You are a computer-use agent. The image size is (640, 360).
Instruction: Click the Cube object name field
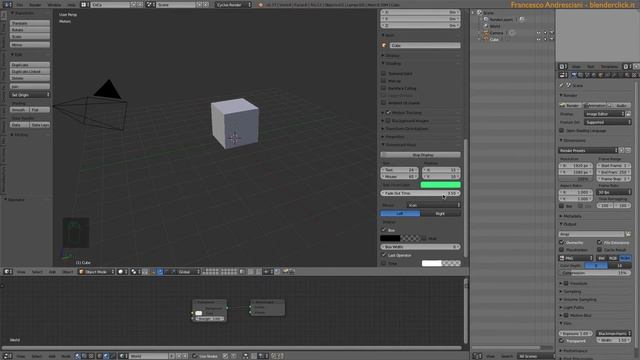click(424, 45)
